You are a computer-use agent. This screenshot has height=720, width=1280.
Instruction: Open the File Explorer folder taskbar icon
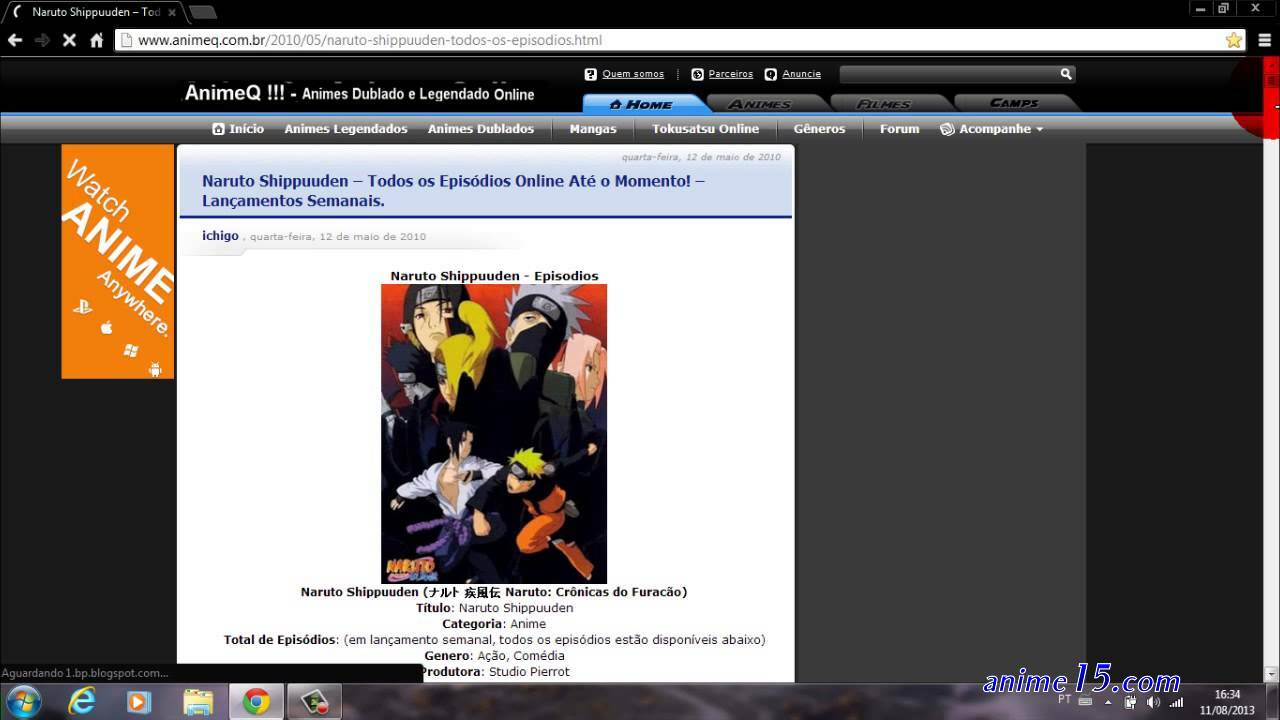198,702
